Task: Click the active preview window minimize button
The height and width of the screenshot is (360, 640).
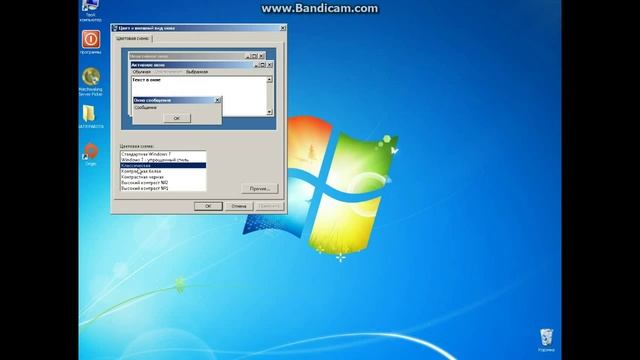Action: pyautogui.click(x=256, y=65)
